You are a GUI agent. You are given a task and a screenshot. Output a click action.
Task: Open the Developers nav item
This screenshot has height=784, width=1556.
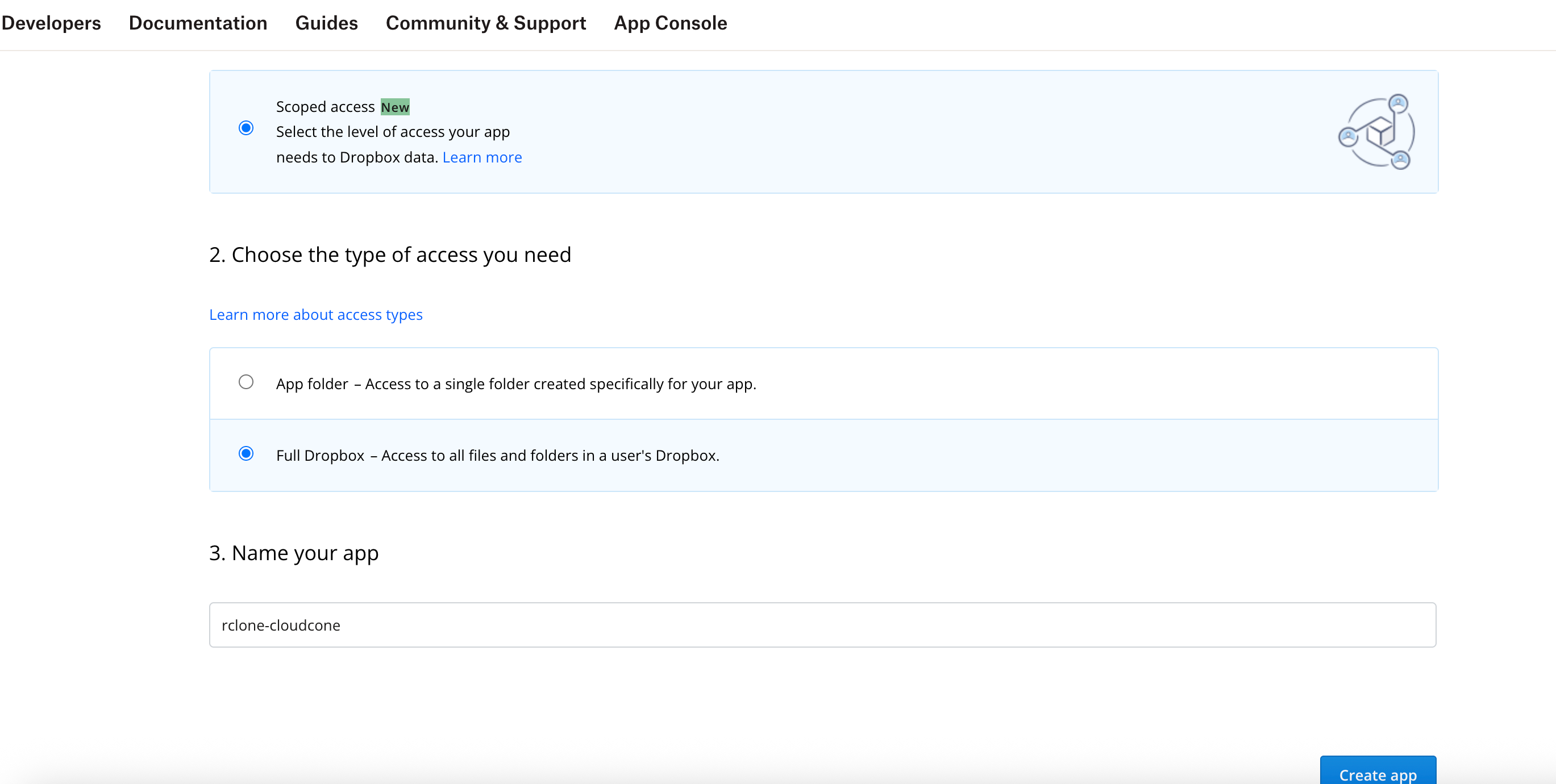click(51, 23)
